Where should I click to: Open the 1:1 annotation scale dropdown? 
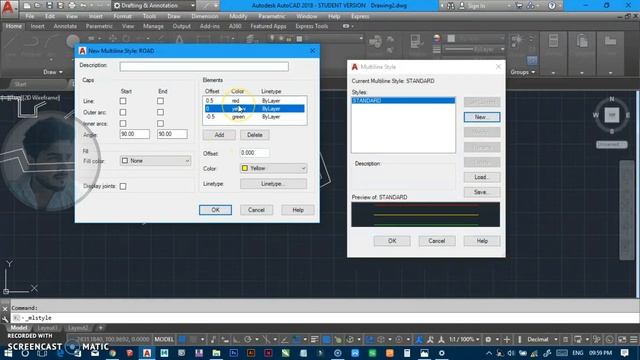click(464, 340)
